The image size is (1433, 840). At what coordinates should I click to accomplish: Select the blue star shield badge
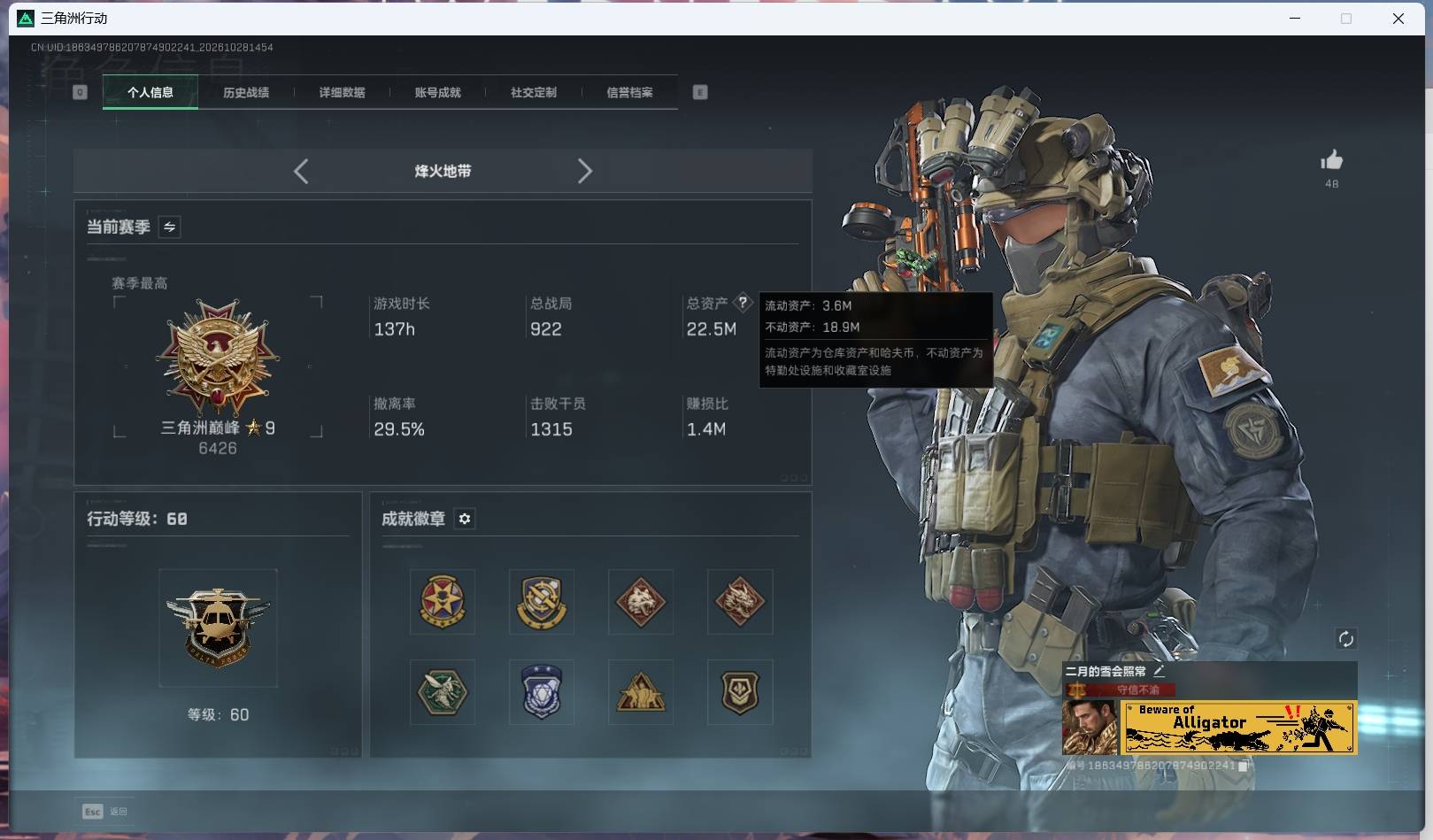coord(542,691)
